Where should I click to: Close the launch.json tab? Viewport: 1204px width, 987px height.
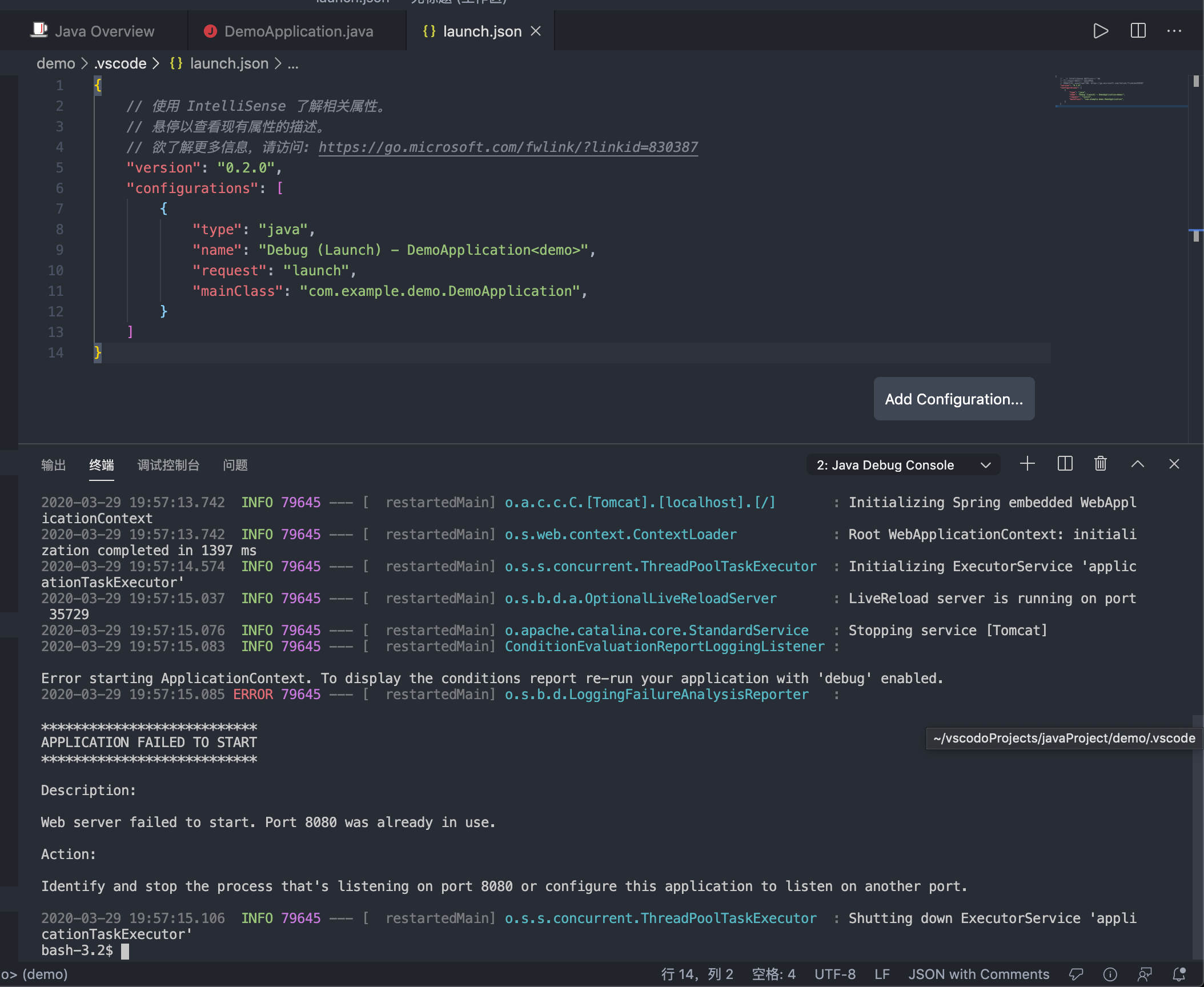click(x=536, y=31)
